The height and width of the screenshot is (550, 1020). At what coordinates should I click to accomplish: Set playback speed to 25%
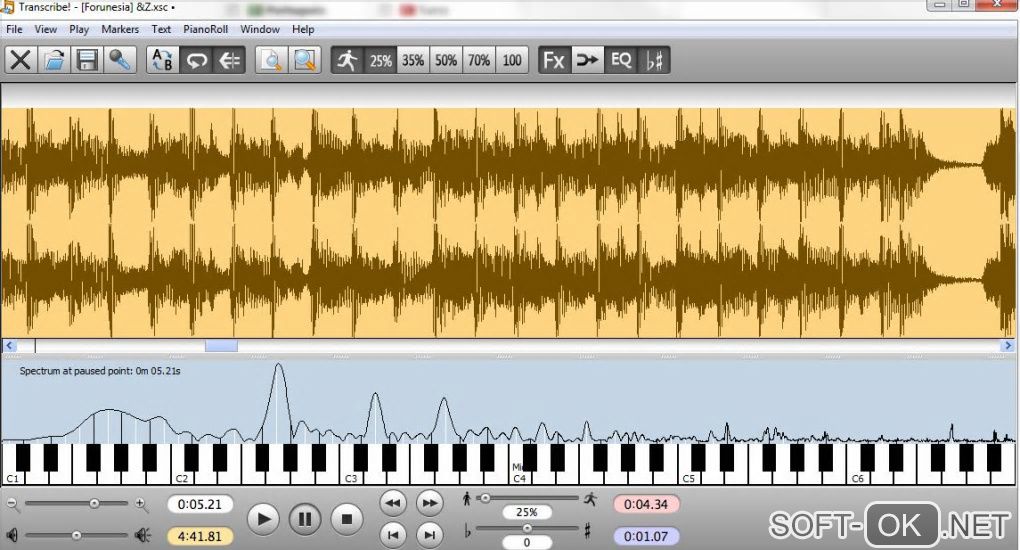(x=381, y=60)
